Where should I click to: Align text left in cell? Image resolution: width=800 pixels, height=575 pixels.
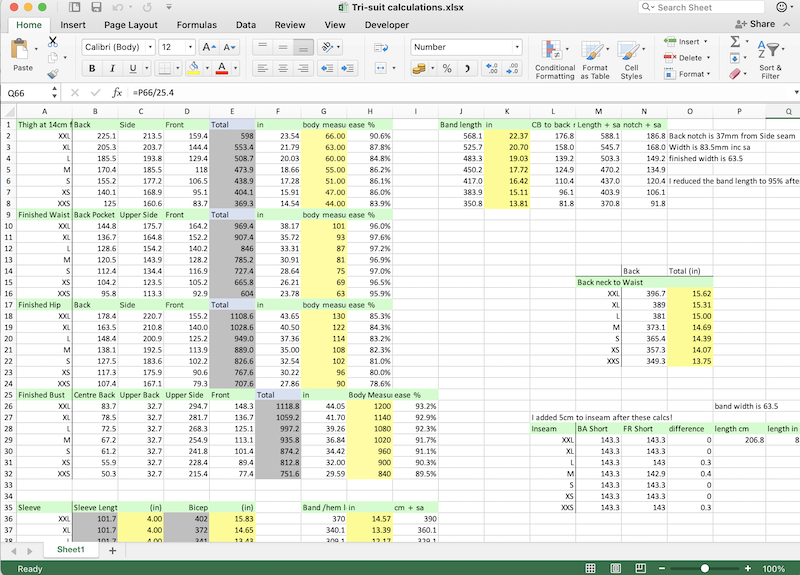tap(262, 68)
